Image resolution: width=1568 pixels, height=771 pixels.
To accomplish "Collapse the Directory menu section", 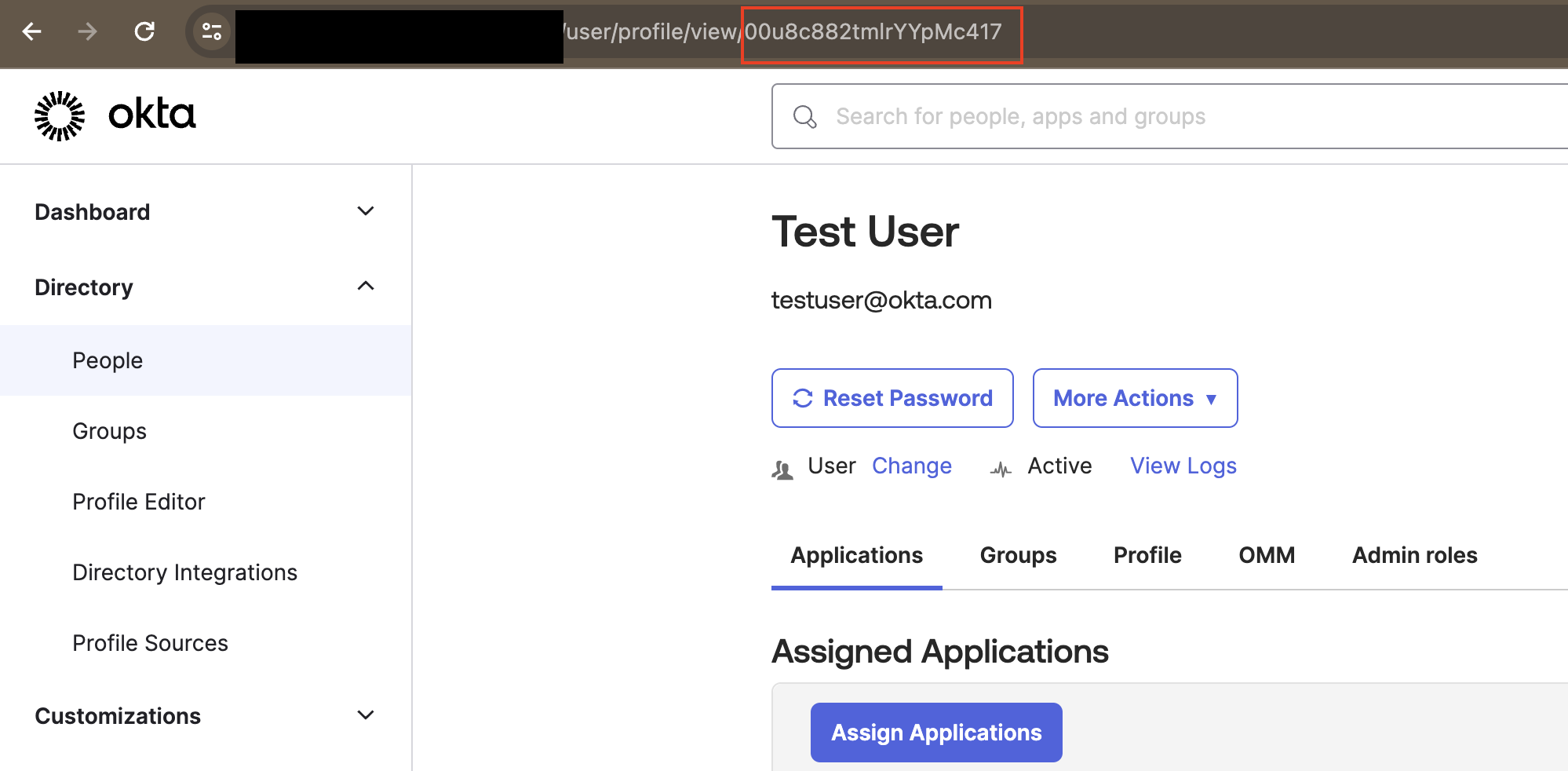I will 365,287.
